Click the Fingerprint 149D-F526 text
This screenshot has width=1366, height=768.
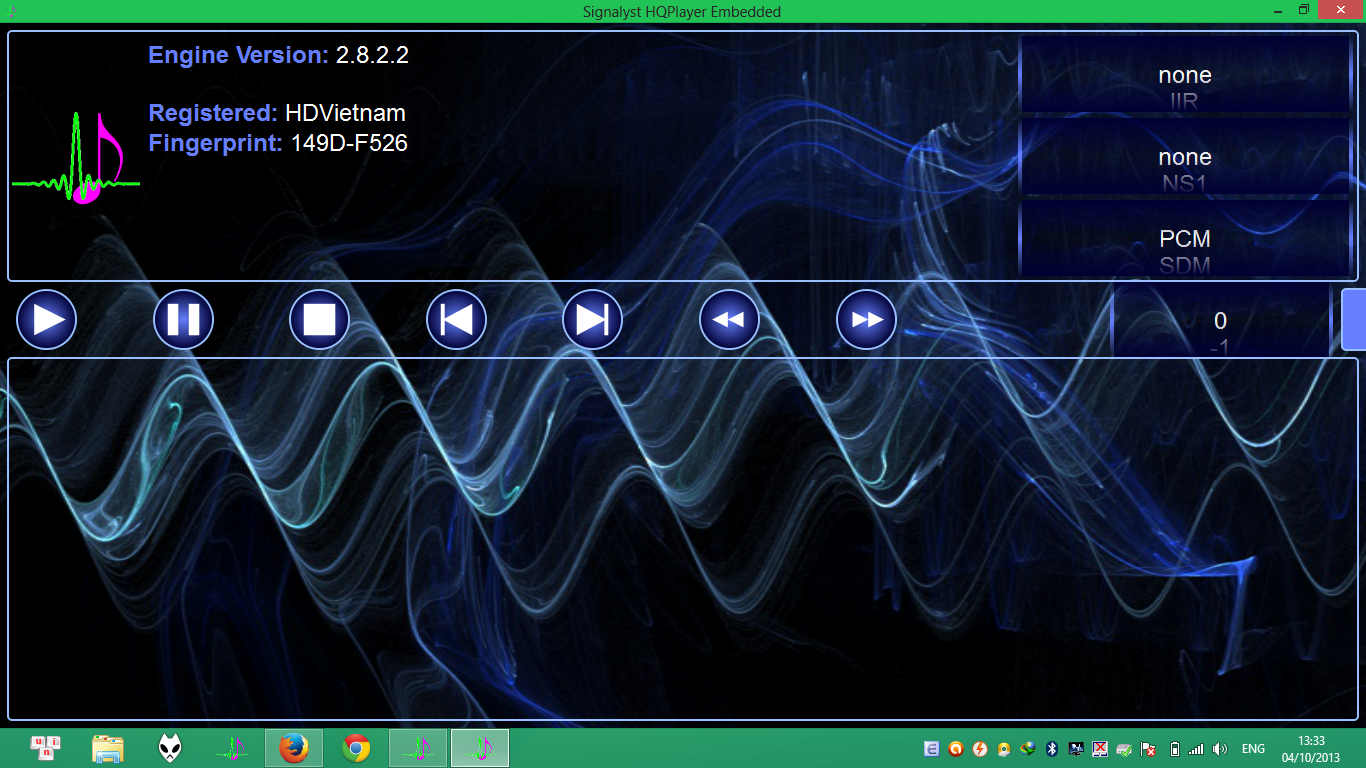point(278,143)
